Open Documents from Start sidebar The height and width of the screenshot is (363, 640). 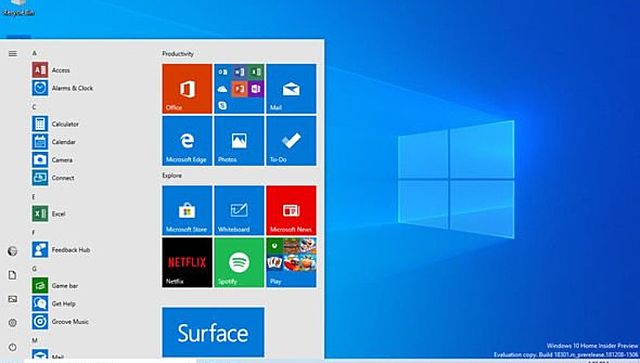coord(13,275)
